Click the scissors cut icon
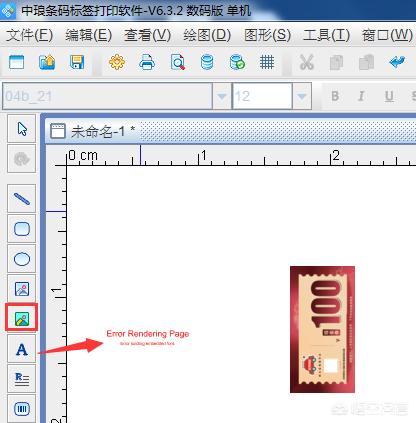 [307, 62]
